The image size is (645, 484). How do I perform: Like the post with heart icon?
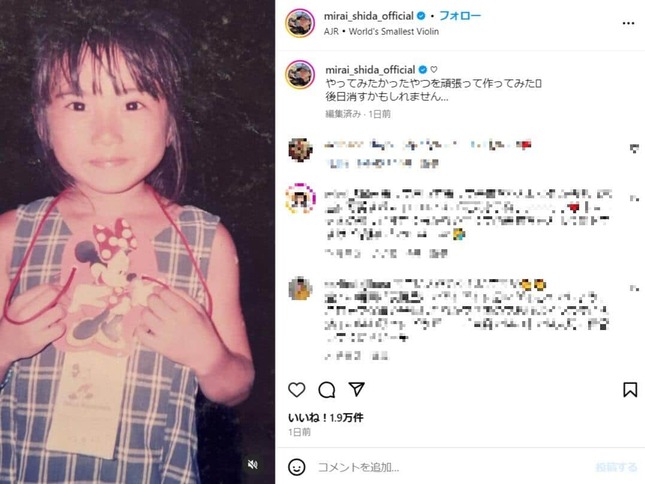pyautogui.click(x=297, y=389)
